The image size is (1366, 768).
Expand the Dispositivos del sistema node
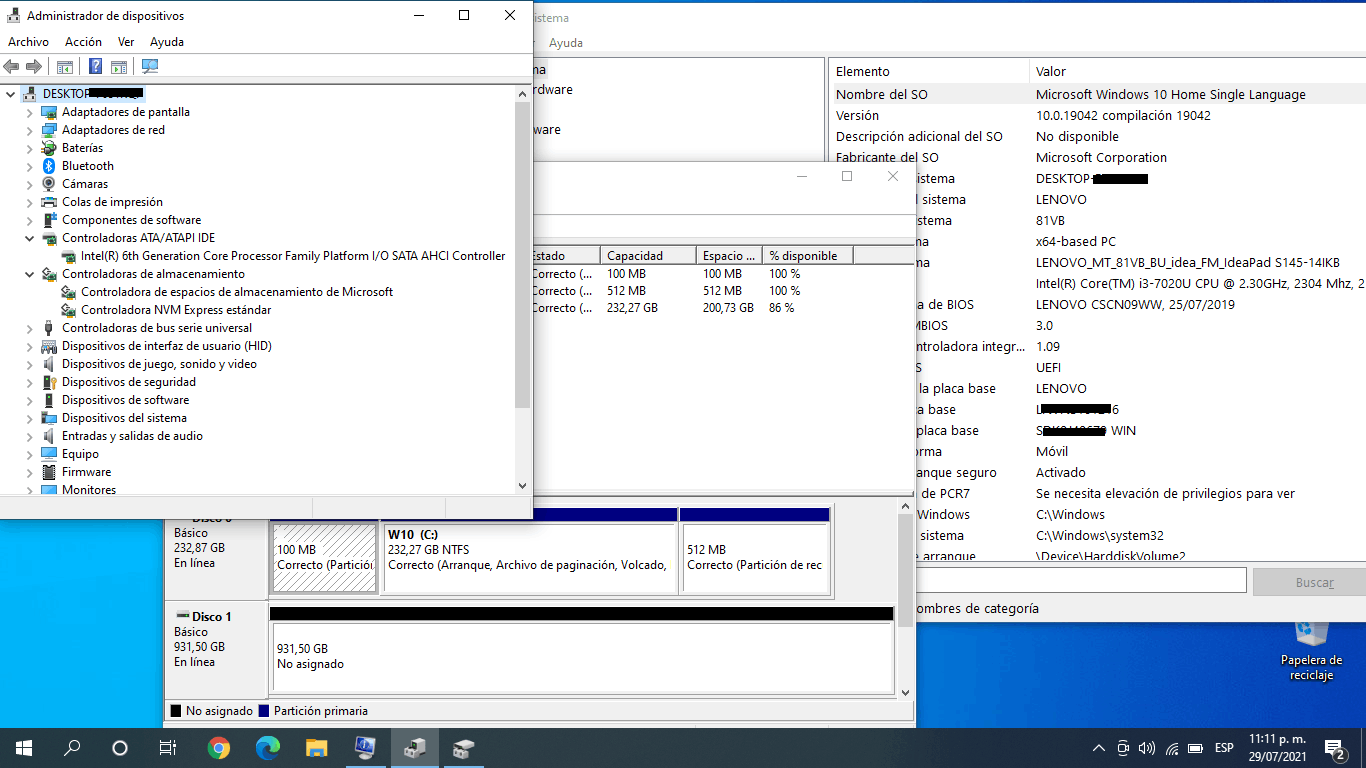[x=29, y=418]
